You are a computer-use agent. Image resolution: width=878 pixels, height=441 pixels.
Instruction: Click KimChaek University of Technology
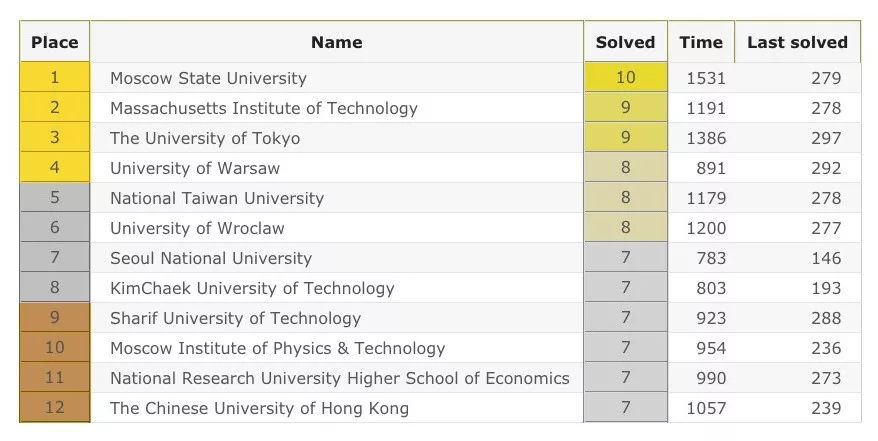coord(252,288)
